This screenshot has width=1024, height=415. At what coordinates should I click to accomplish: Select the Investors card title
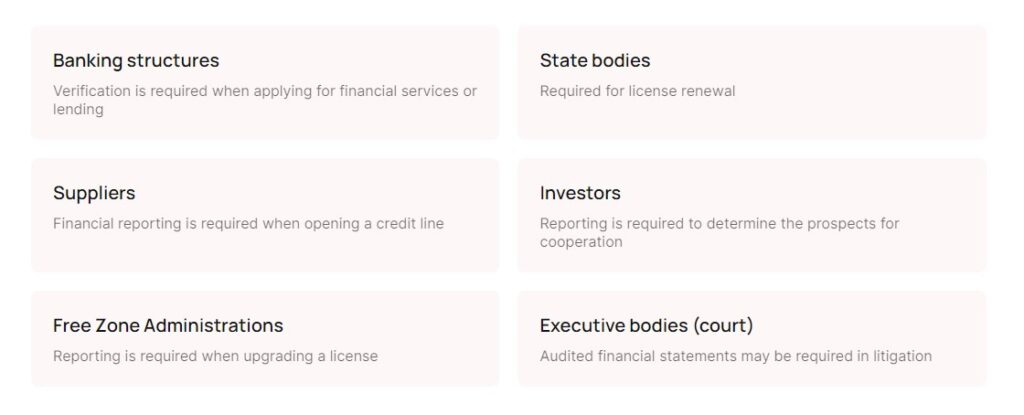pos(580,193)
